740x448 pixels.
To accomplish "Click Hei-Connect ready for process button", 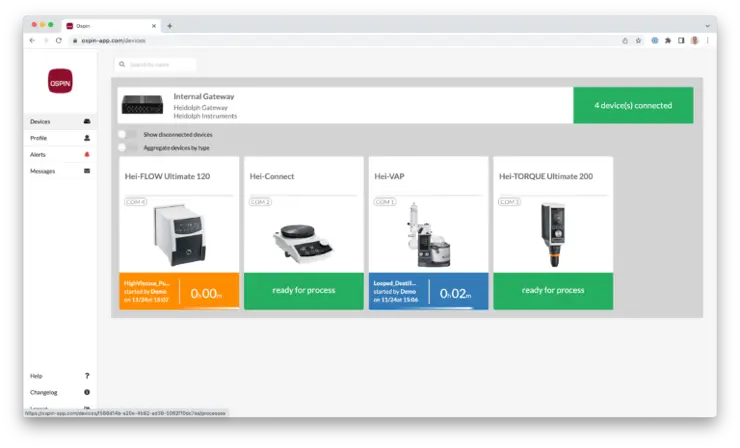I will [304, 291].
